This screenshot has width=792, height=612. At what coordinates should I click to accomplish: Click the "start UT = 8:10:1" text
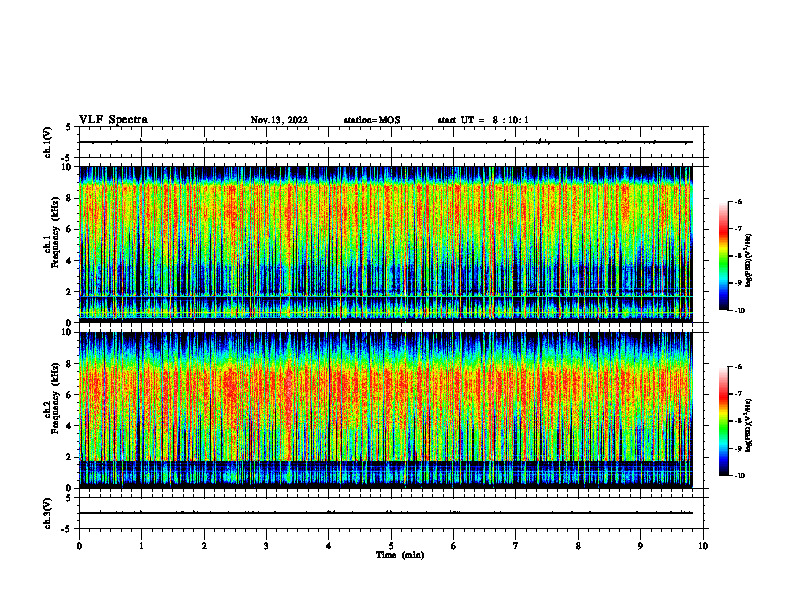click(483, 120)
